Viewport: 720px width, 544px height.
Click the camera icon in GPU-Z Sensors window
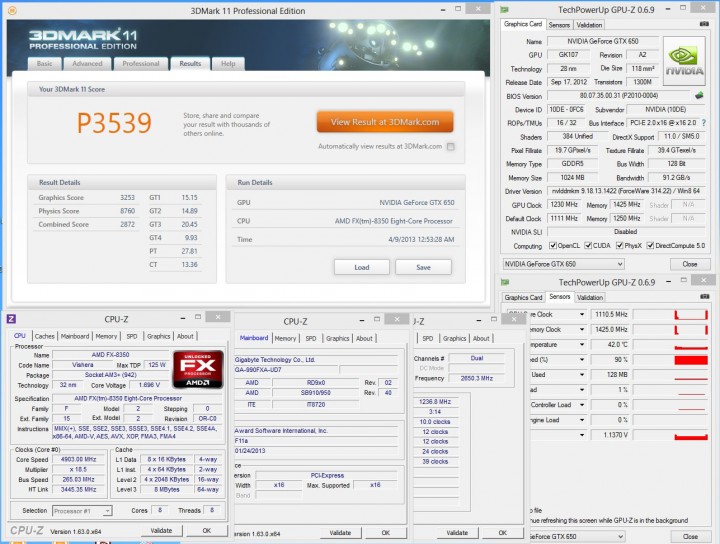tap(704, 297)
